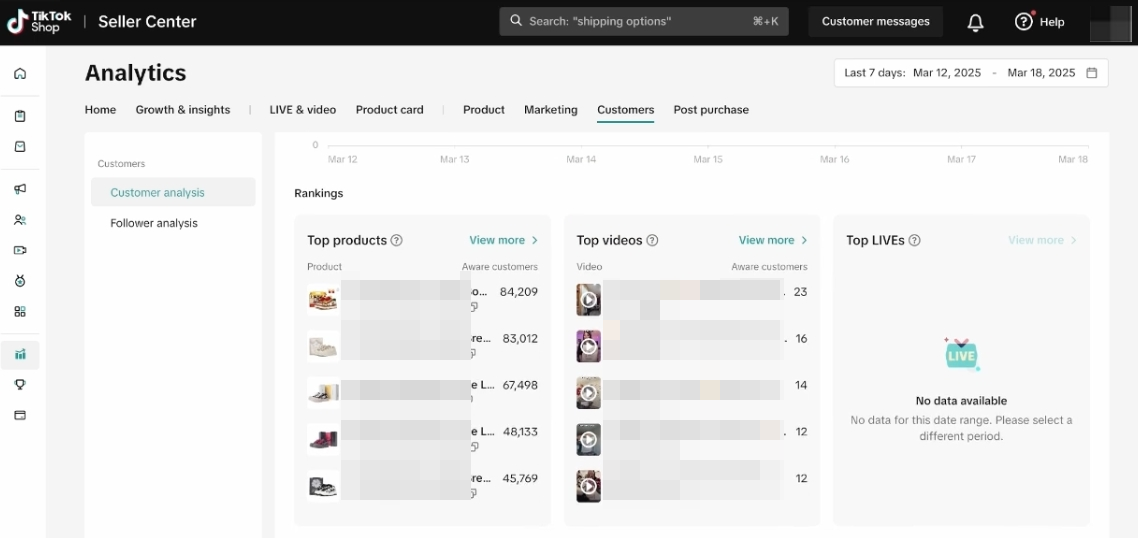The width and height of the screenshot is (1138, 538).
Task: Open the video camera icon in sidebar
Action: click(20, 251)
